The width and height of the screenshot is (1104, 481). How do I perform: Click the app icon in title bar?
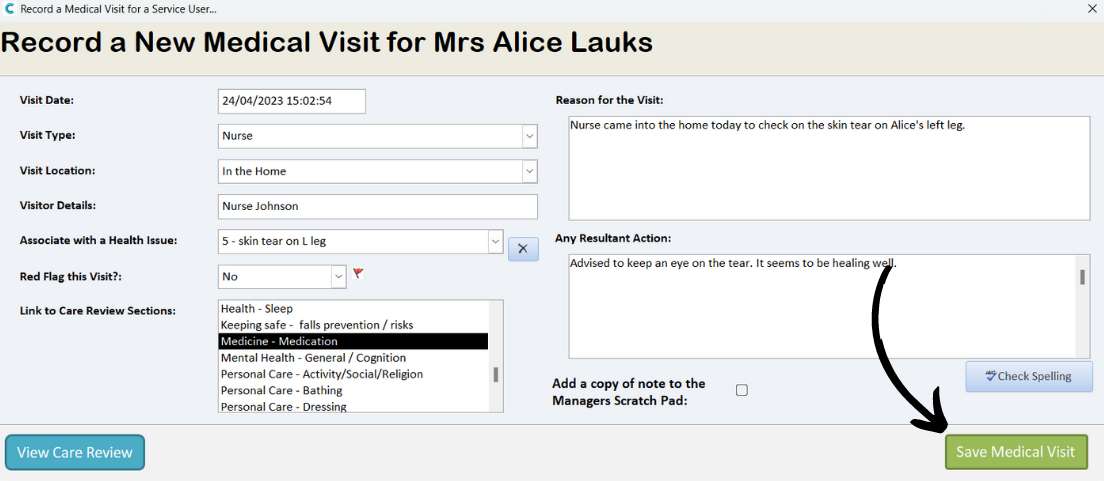[9, 8]
